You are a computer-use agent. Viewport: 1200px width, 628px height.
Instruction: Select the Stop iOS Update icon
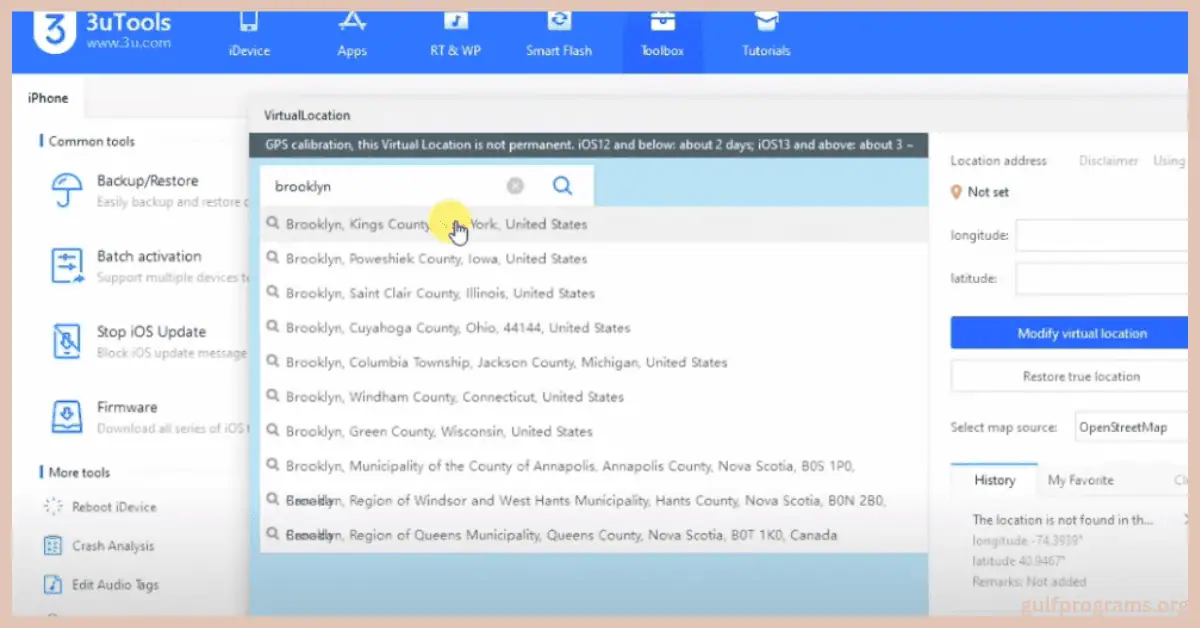(x=66, y=341)
